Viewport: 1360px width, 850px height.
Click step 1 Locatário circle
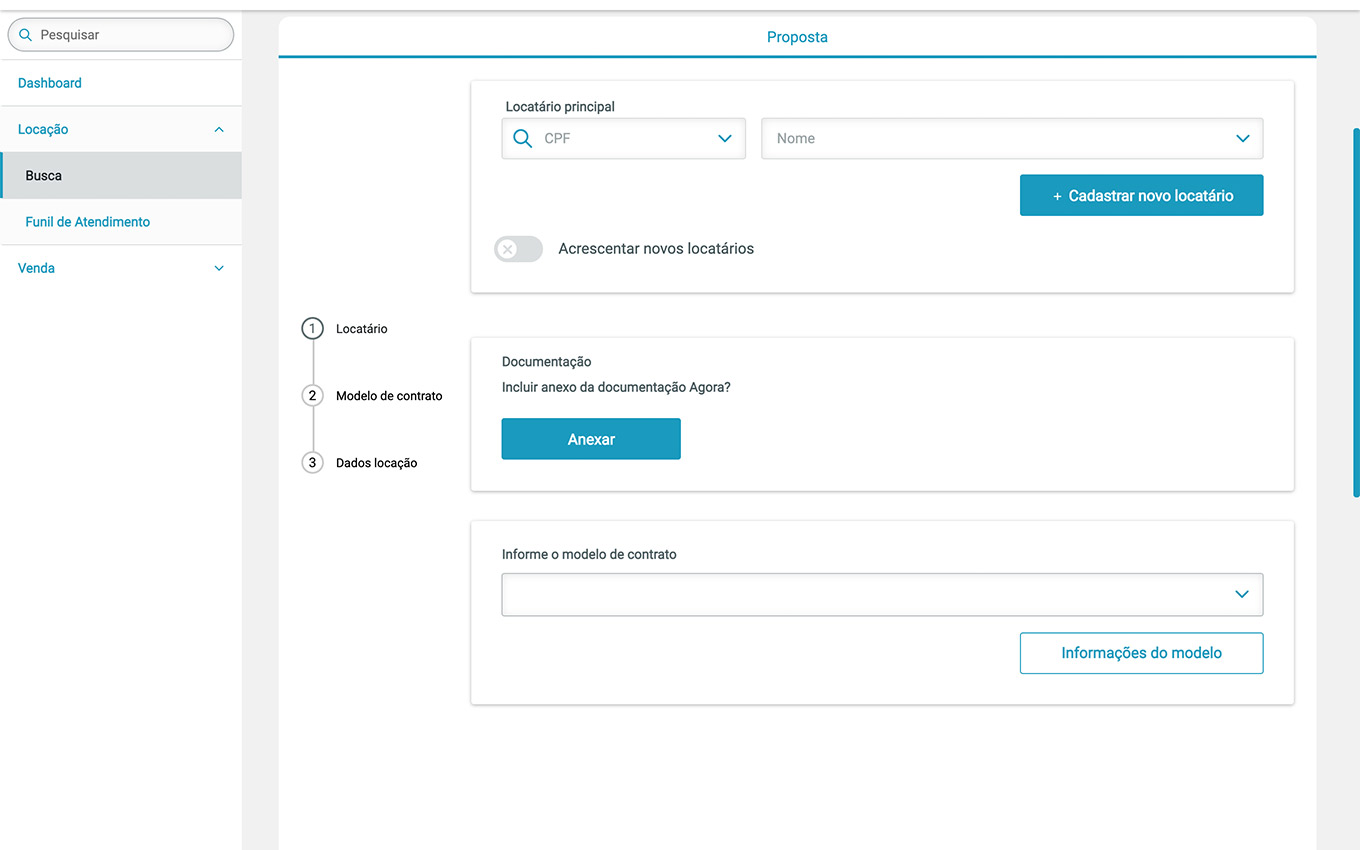[x=312, y=329]
